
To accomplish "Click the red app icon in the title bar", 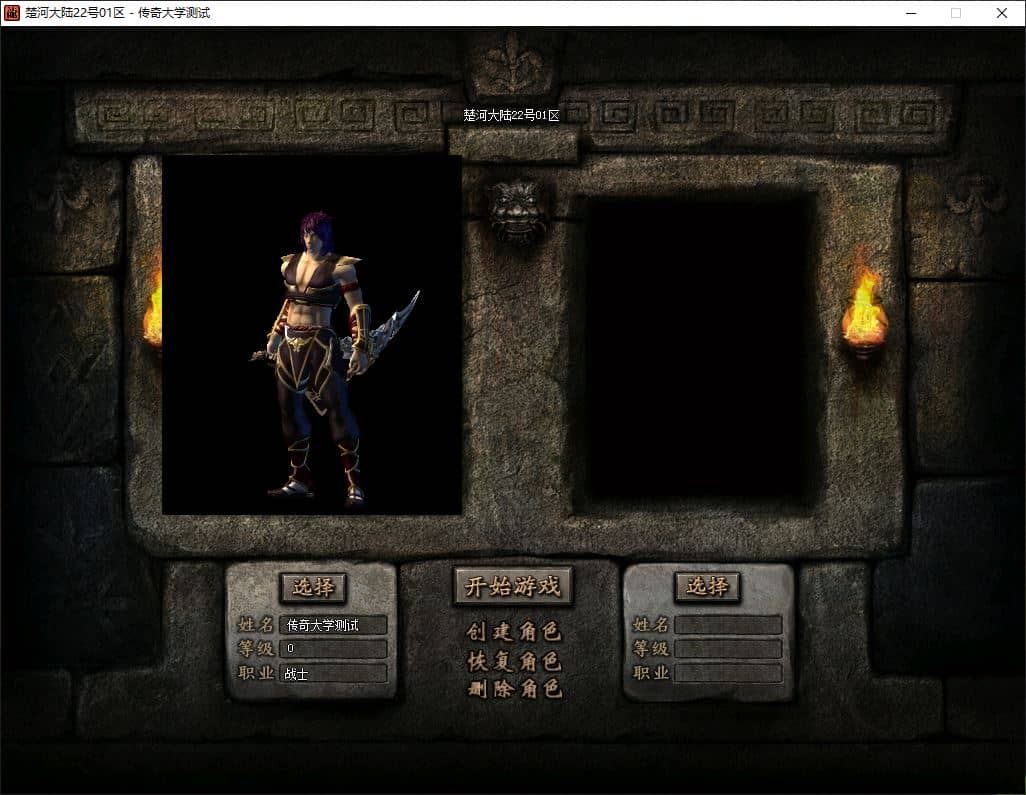I will coord(12,12).
